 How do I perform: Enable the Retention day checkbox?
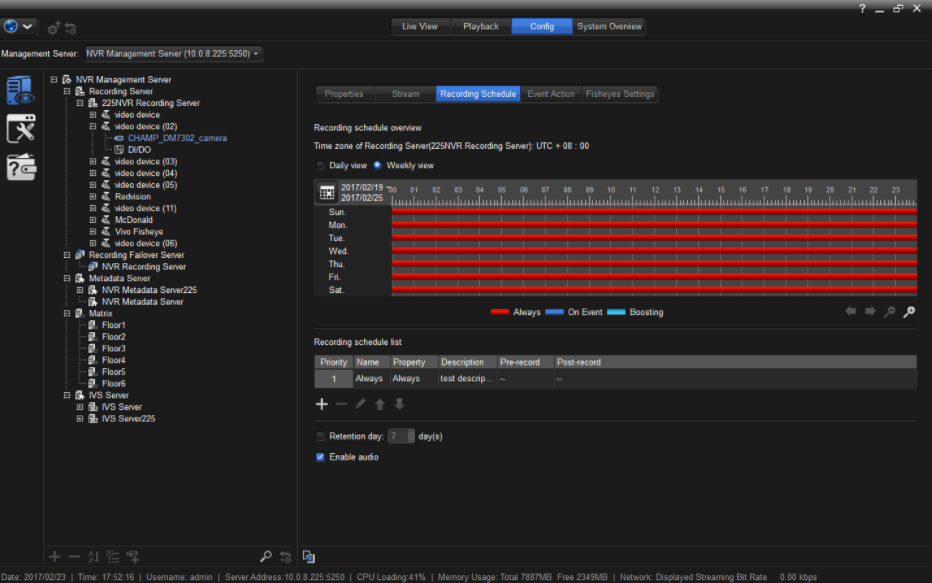pyautogui.click(x=320, y=437)
